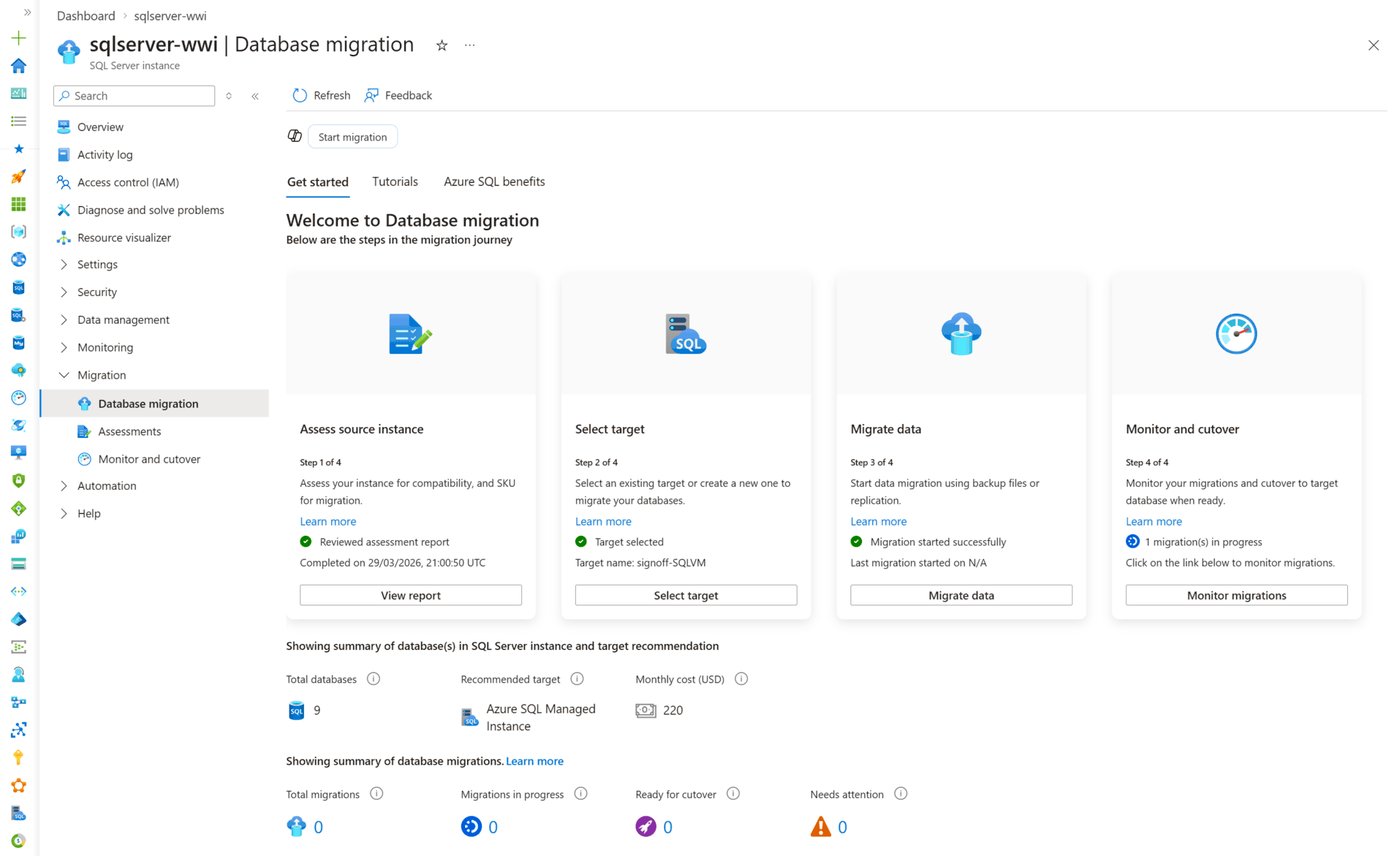Open Database migration in the resource menu

(154, 403)
